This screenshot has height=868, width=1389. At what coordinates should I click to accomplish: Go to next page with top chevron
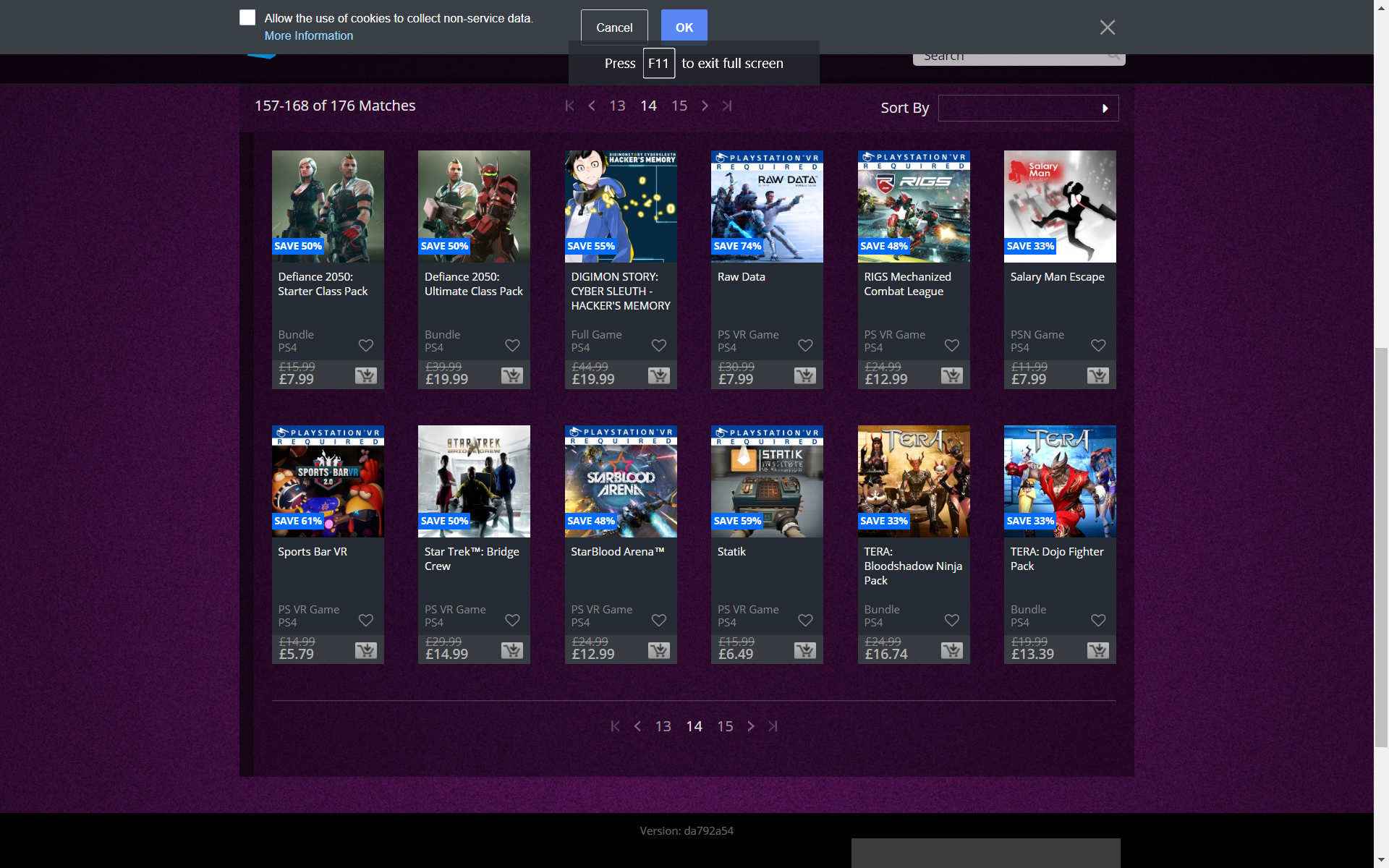click(x=705, y=106)
